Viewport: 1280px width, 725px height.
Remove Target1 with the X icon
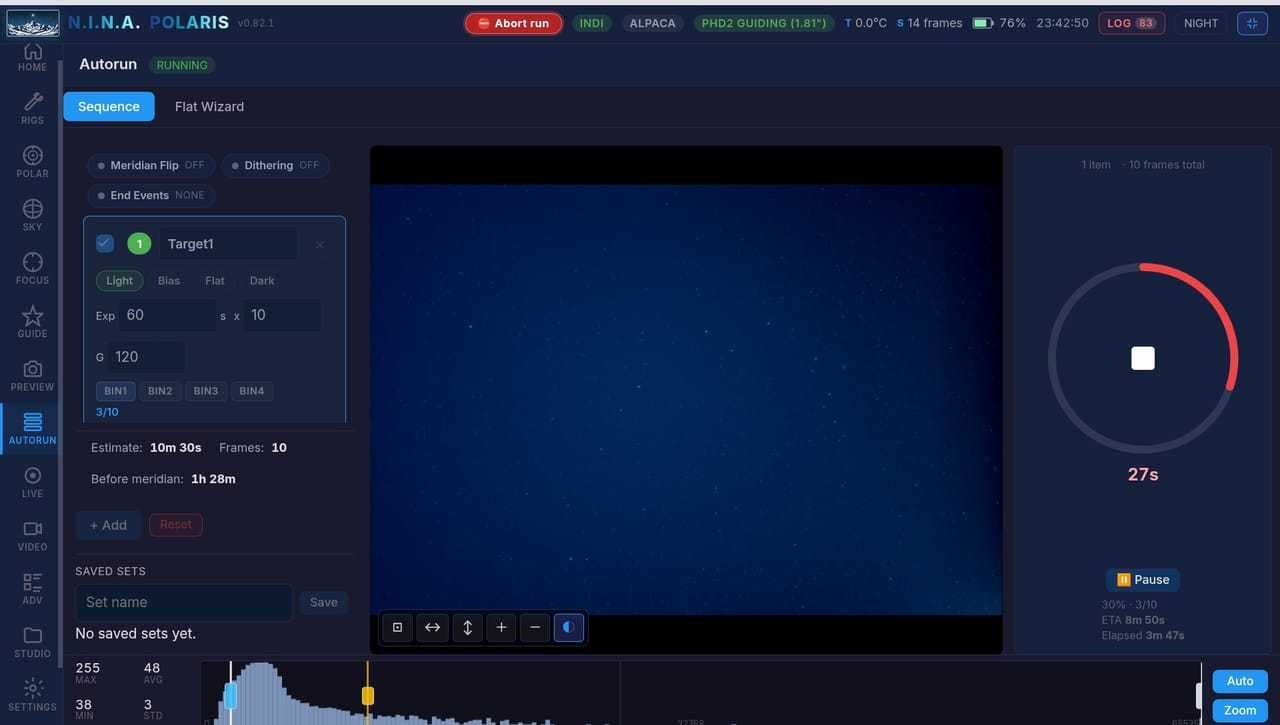(319, 244)
